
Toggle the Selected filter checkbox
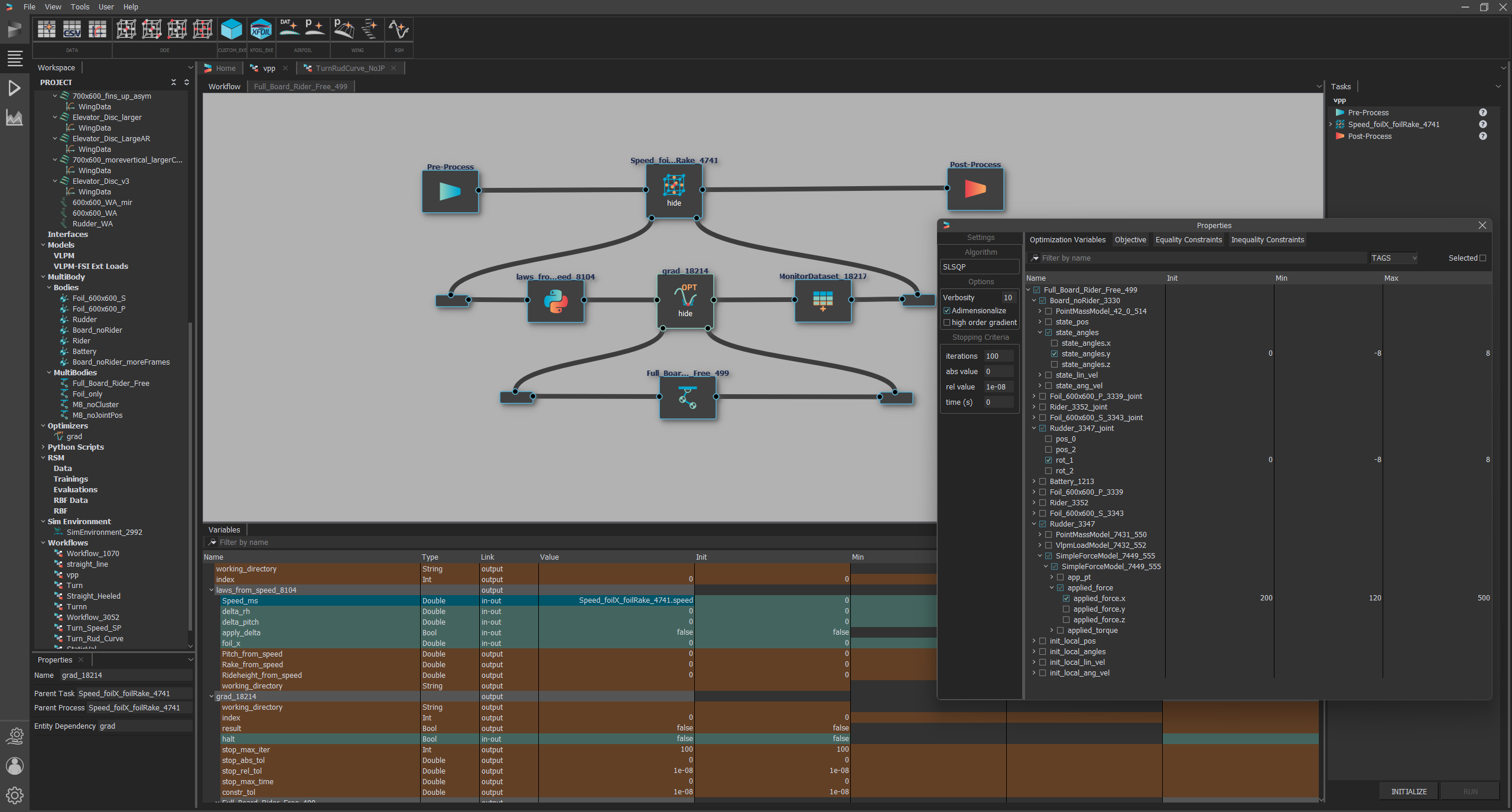pyautogui.click(x=1482, y=258)
